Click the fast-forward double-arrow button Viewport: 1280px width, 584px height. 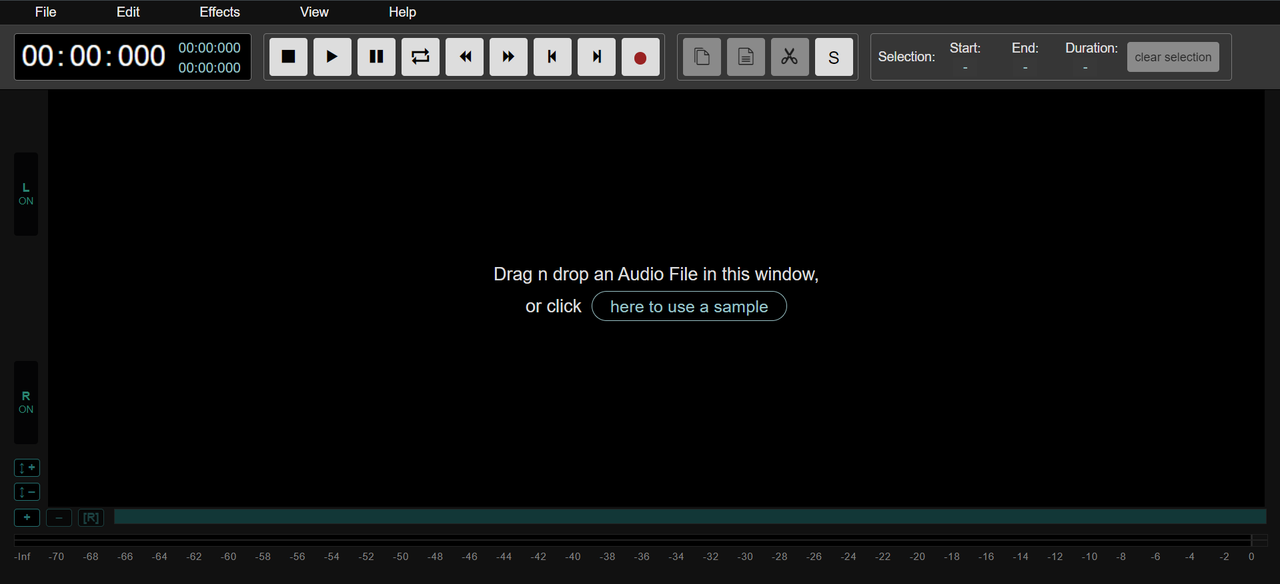pos(508,57)
